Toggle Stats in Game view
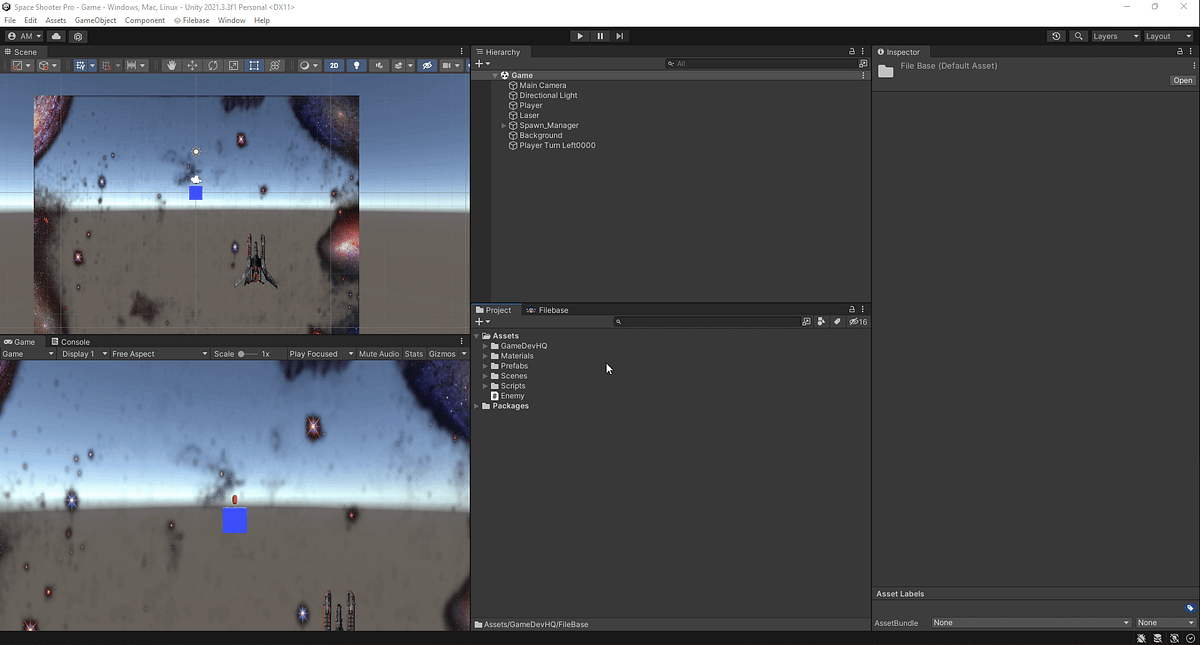Viewport: 1200px width, 645px height. pos(414,354)
